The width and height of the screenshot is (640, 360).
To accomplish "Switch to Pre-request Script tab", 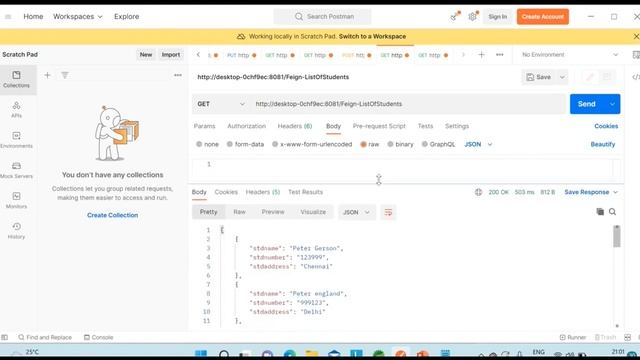I will [379, 126].
